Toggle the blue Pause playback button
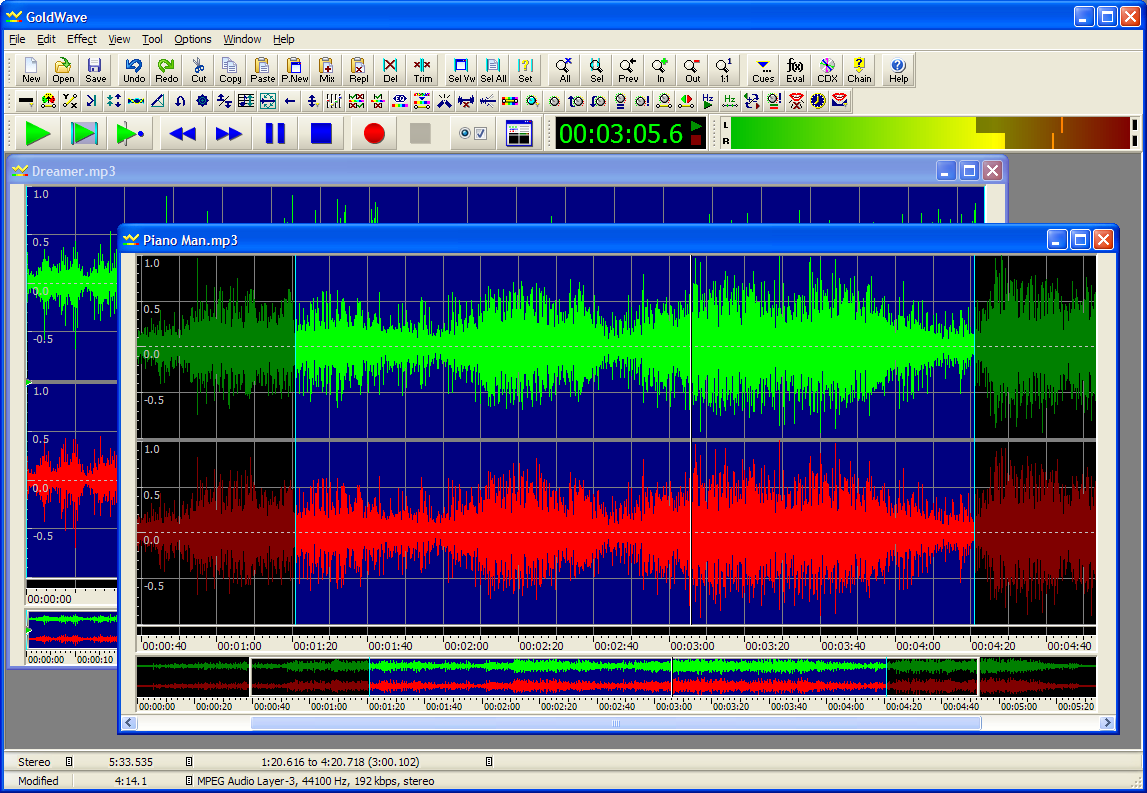Screen dimensions: 1147x793 pyautogui.click(x=275, y=133)
